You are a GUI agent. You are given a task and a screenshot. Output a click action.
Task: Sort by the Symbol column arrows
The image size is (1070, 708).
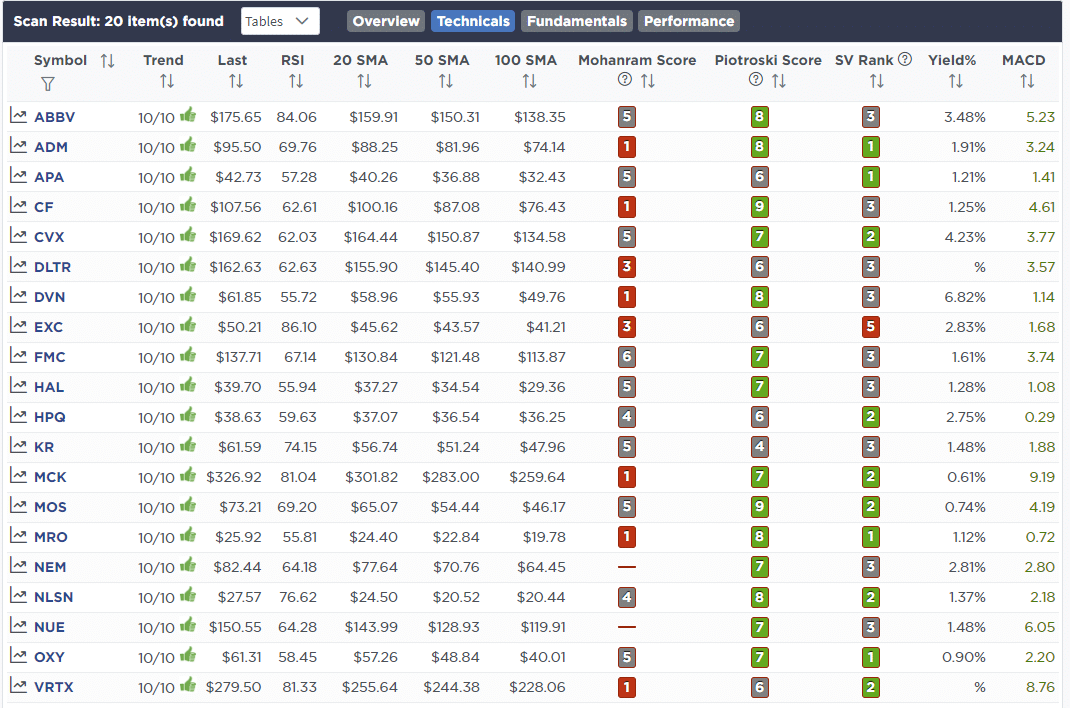(108, 61)
